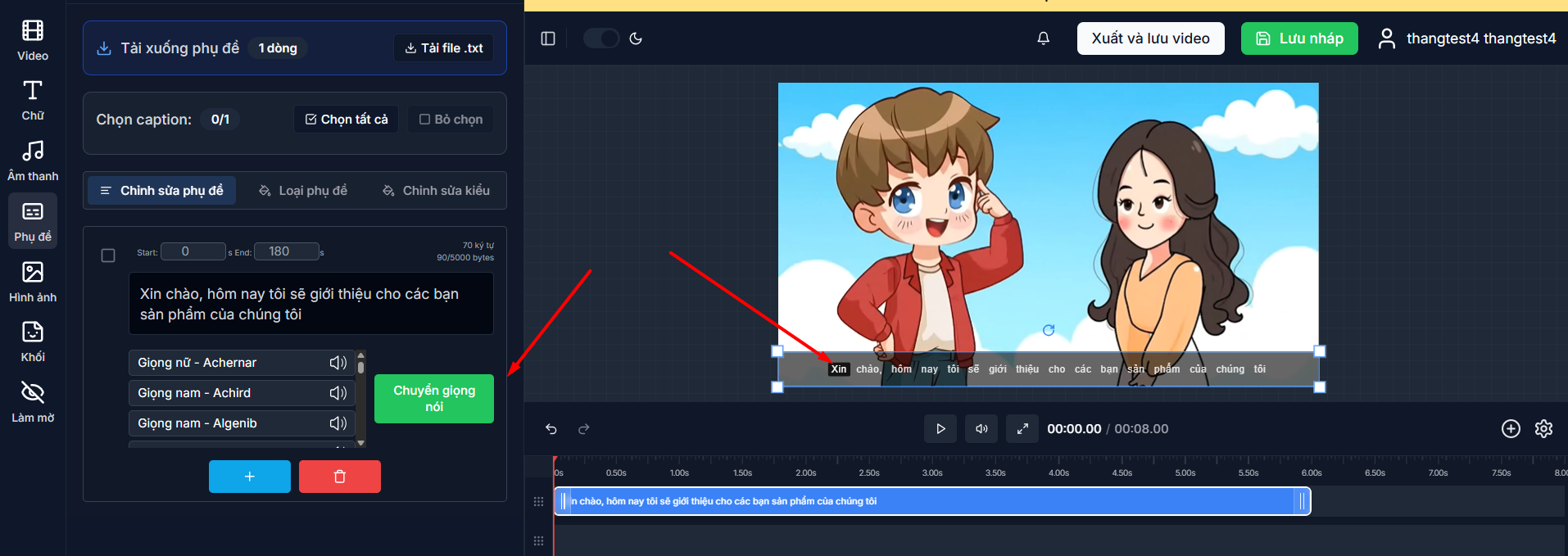
Task: Switch to Loại phụ đề tab
Action: pos(303,191)
